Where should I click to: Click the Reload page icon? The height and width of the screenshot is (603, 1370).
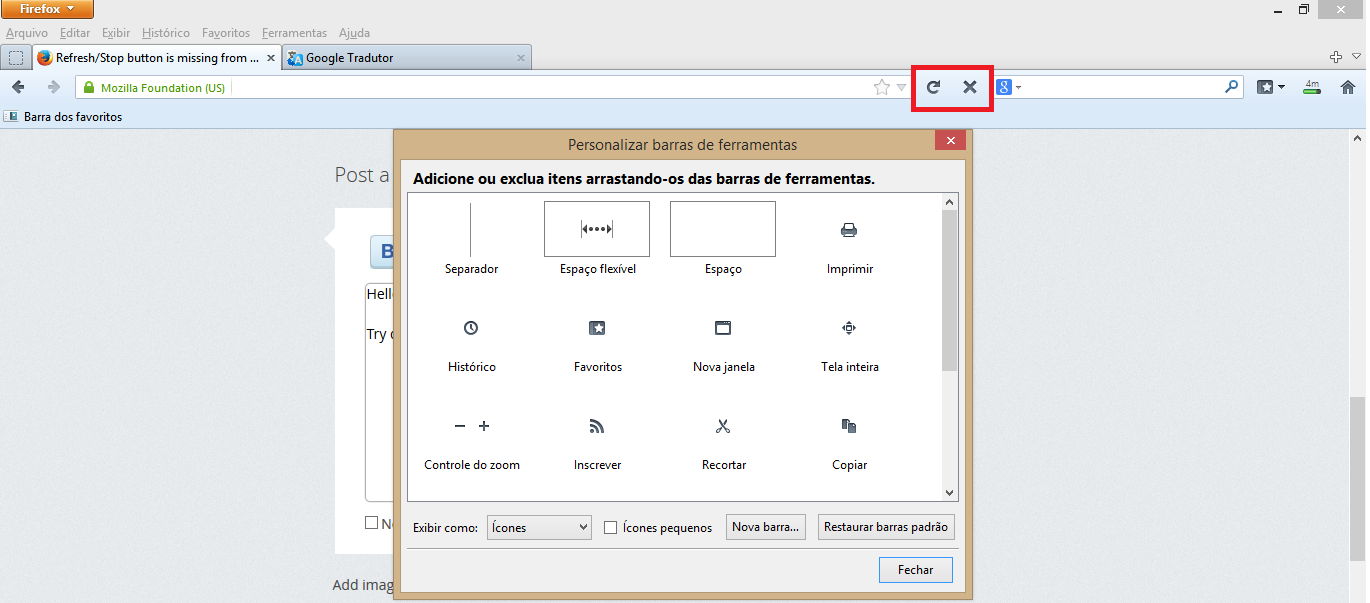click(933, 87)
